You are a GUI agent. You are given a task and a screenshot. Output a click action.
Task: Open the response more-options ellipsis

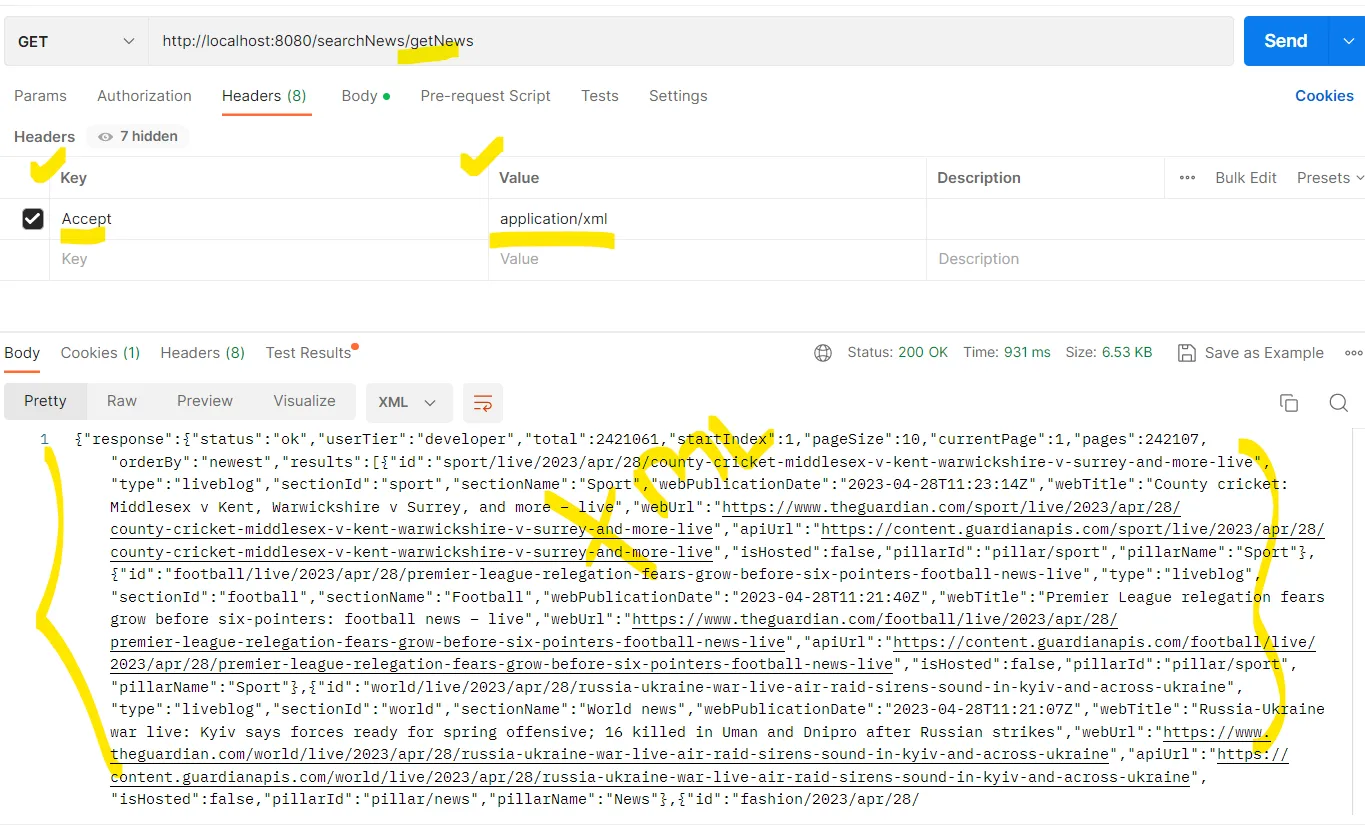[1353, 353]
